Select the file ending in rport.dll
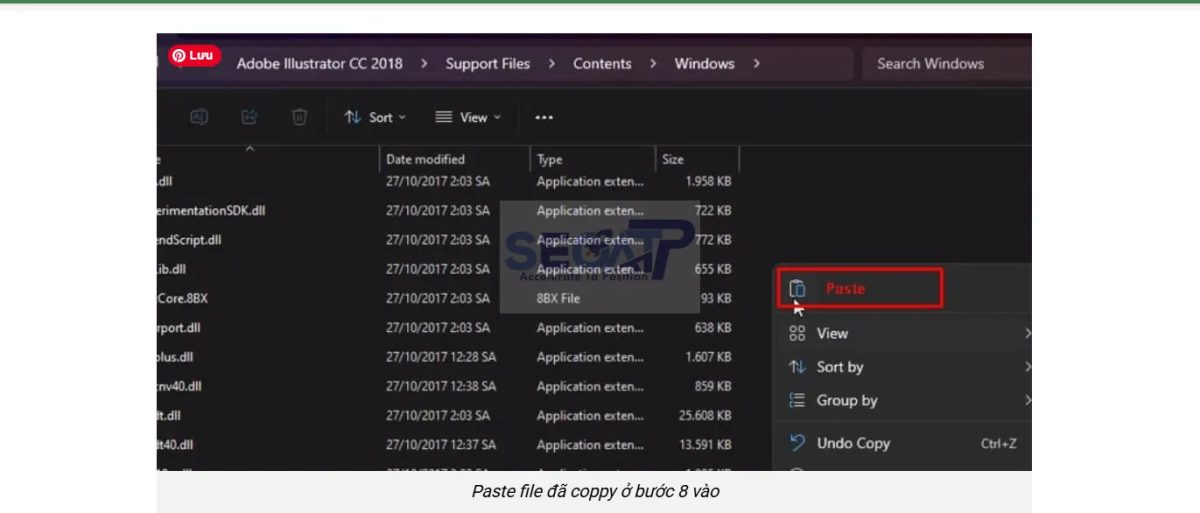1200x513 pixels. coord(179,327)
